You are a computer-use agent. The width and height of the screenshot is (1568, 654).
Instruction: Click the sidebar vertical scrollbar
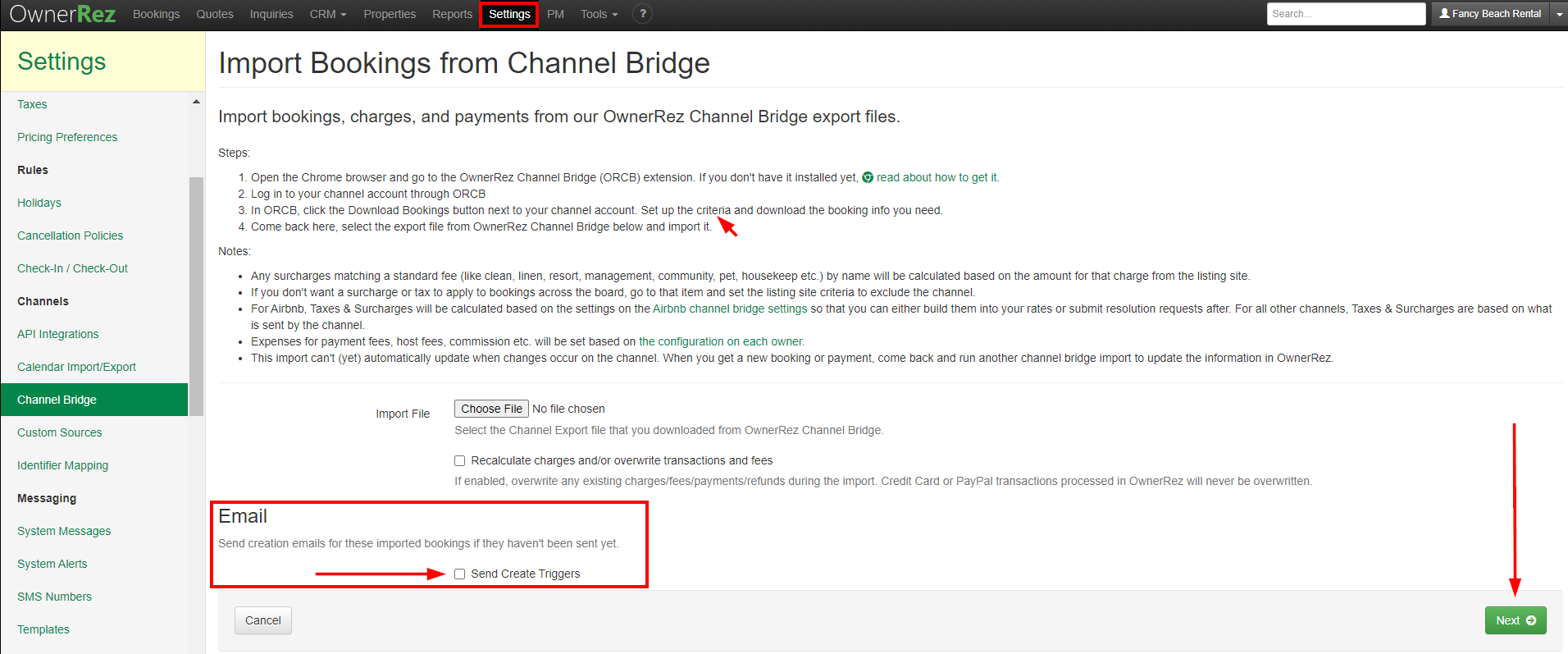pyautogui.click(x=196, y=295)
